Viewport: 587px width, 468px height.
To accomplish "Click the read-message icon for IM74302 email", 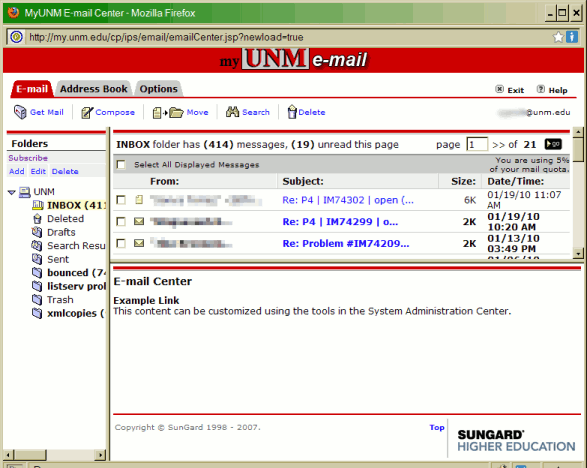I will pyautogui.click(x=139, y=200).
